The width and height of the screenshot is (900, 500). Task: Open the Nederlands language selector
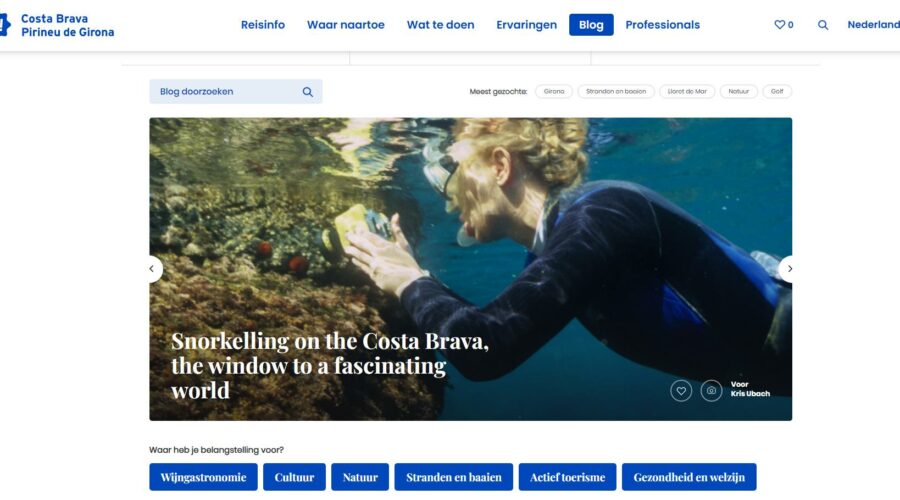pyautogui.click(x=874, y=25)
